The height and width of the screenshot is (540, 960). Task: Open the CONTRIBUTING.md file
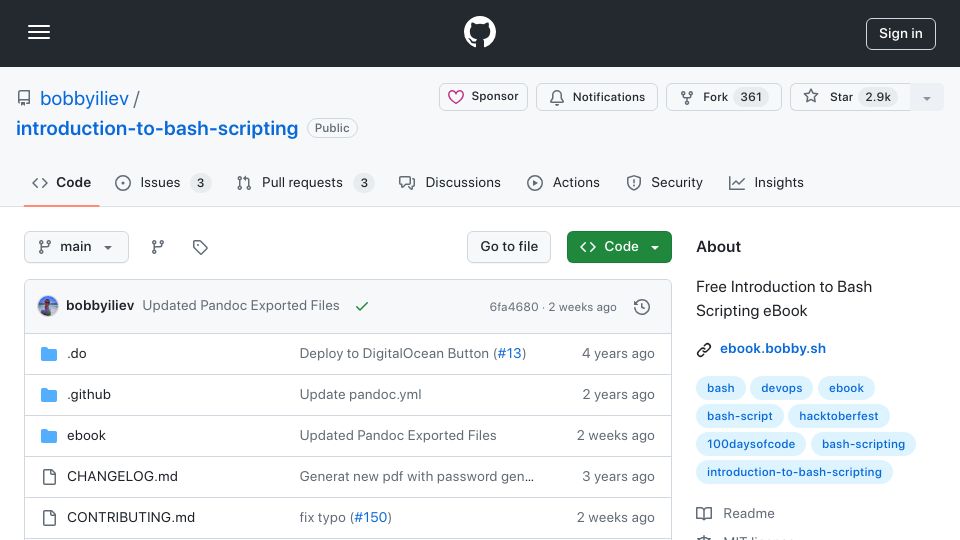coord(131,517)
